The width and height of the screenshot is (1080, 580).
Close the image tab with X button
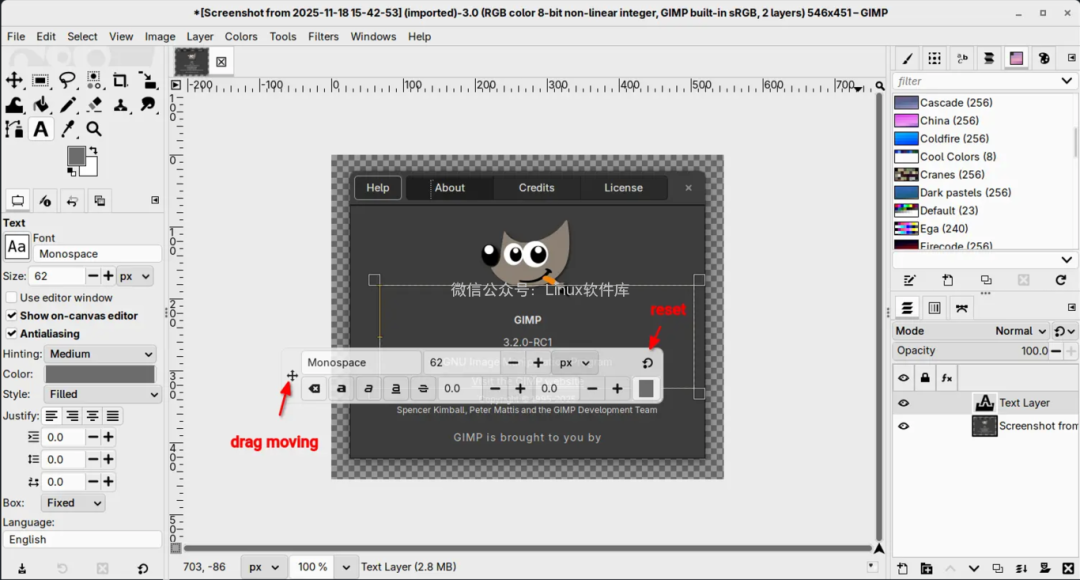coord(221,62)
